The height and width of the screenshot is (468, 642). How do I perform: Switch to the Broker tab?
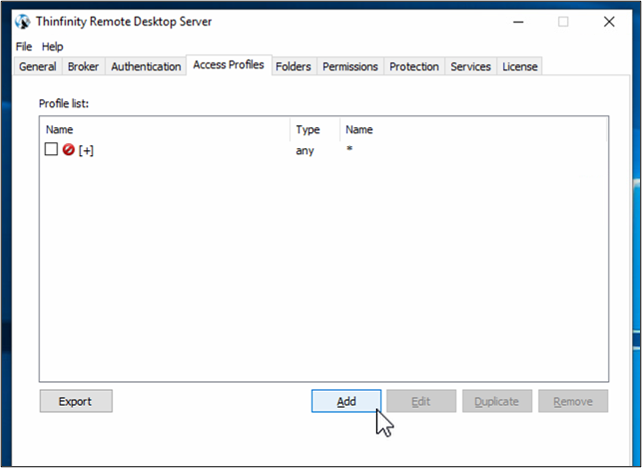coord(83,67)
